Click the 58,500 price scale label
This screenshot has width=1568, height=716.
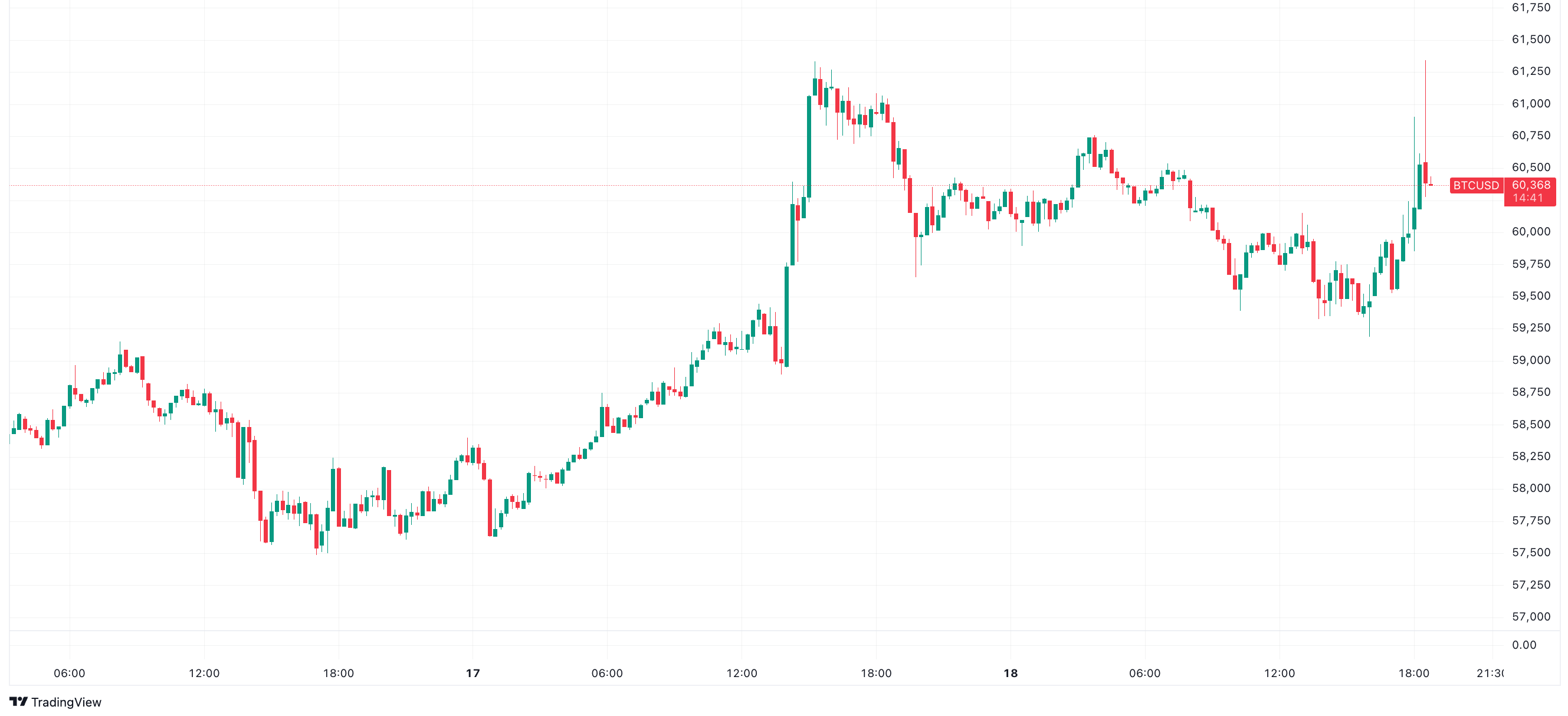pyautogui.click(x=1530, y=425)
